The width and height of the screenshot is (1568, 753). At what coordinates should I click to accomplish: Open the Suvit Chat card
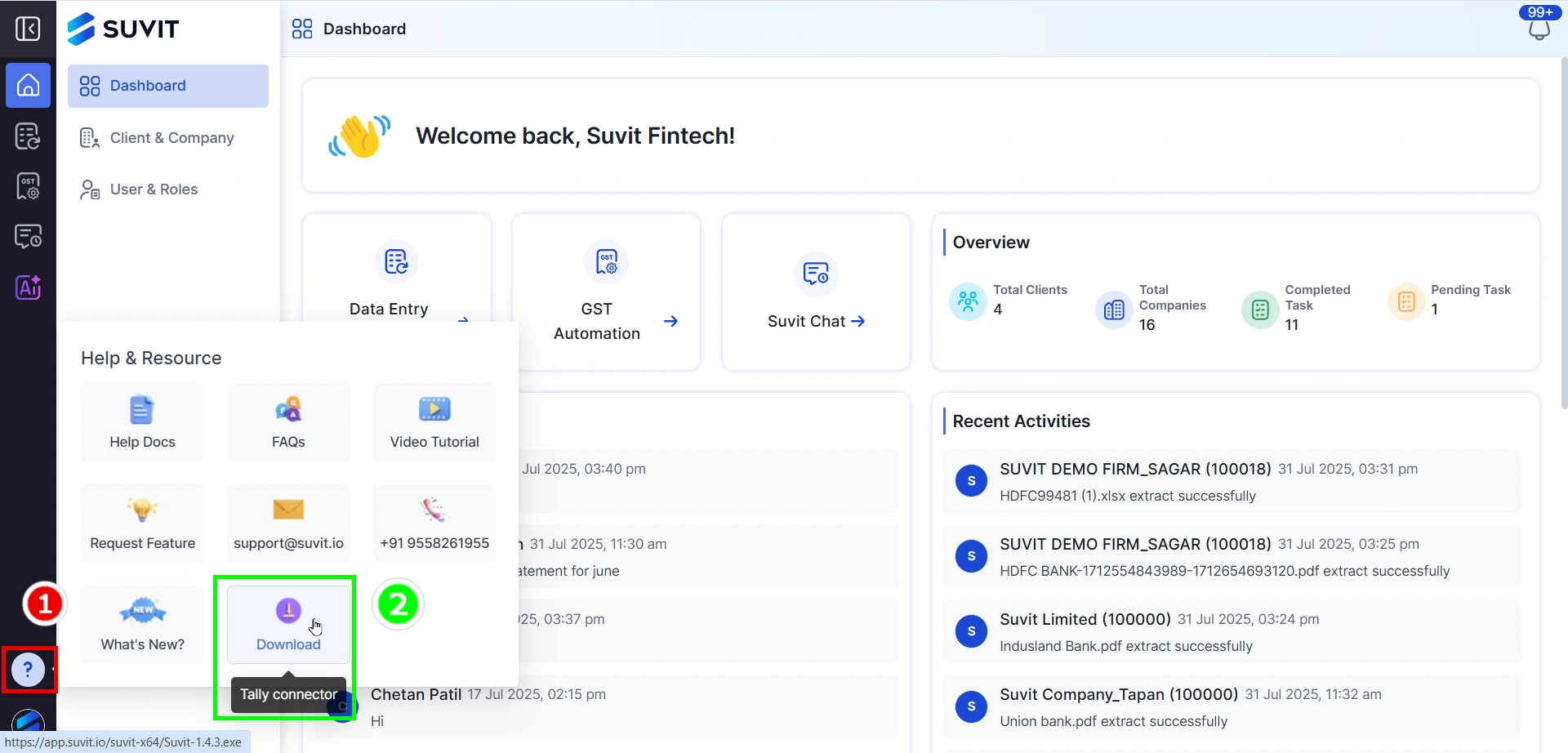[x=816, y=292]
